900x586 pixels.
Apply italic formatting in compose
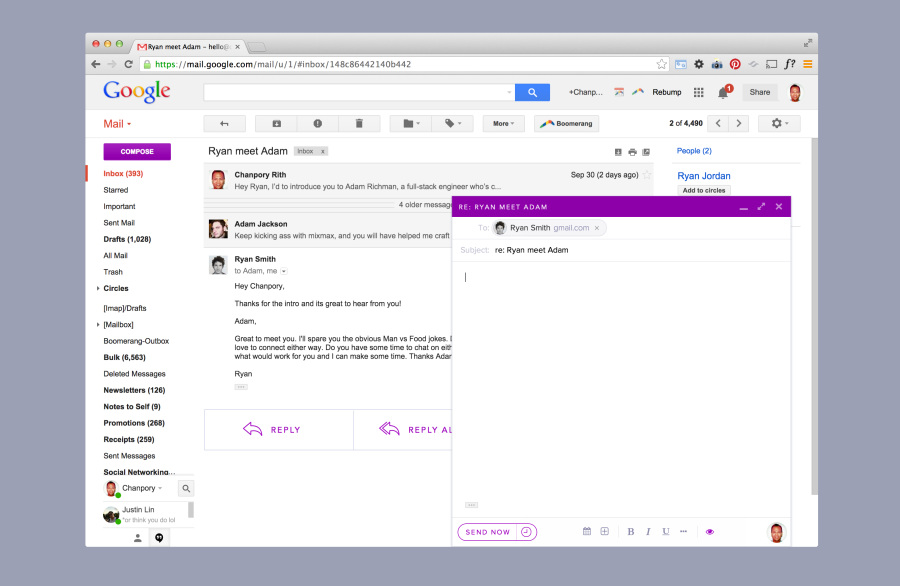(648, 531)
